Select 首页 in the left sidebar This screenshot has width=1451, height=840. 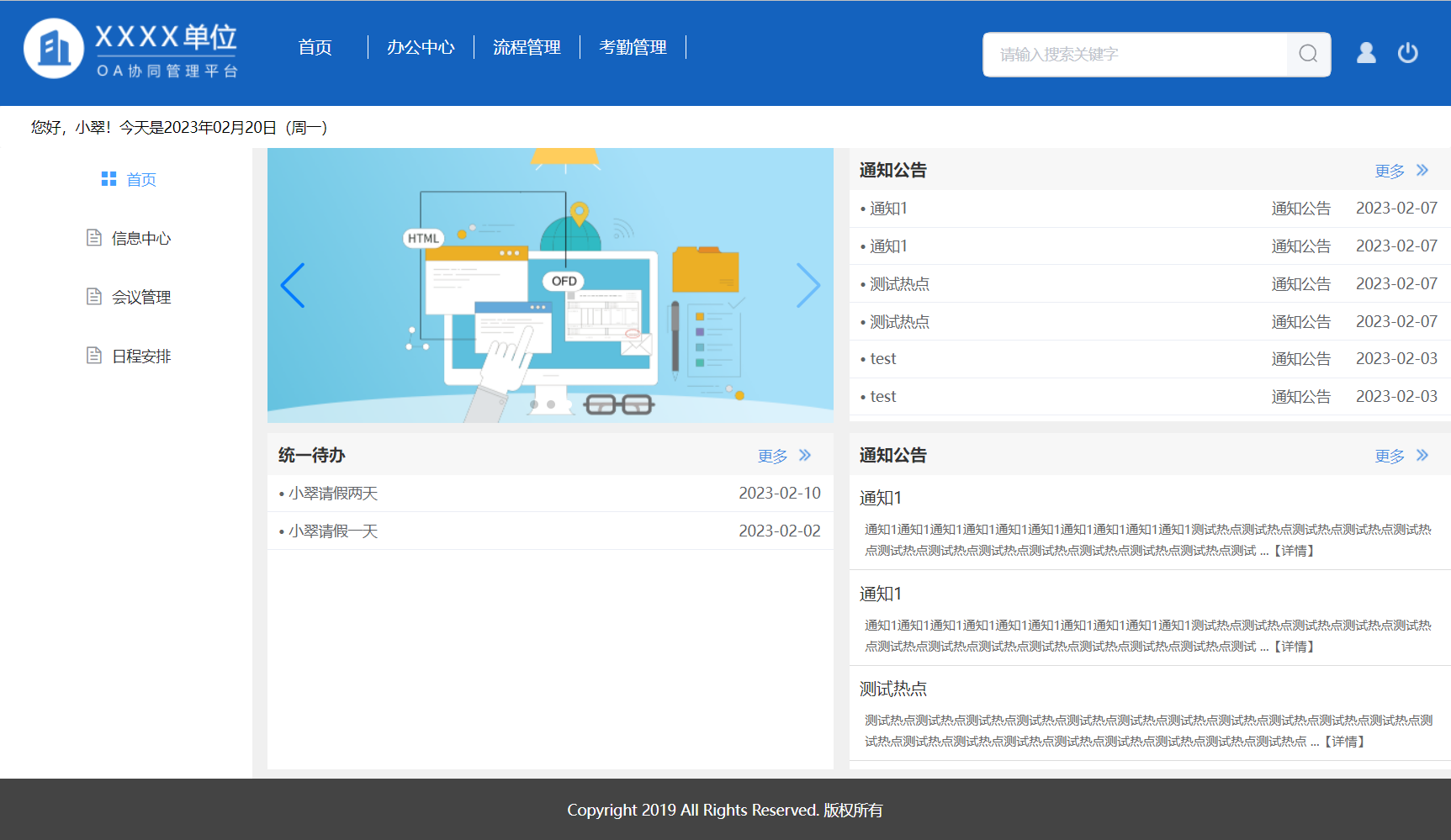click(140, 180)
